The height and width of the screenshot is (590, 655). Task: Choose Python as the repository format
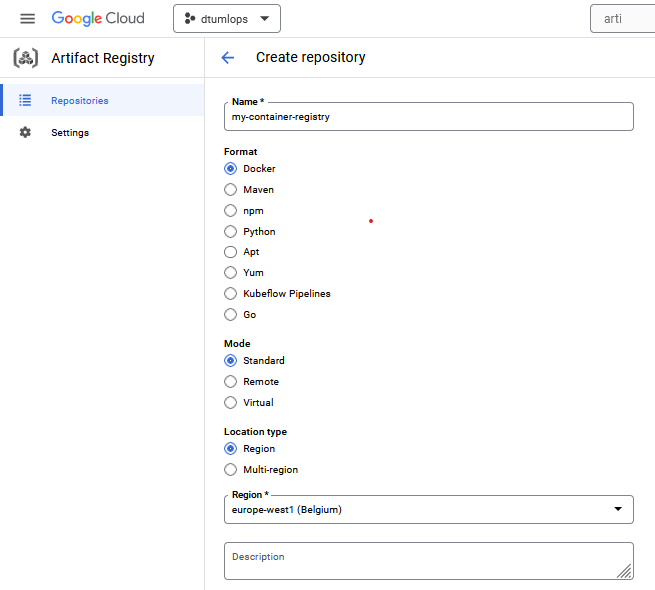pos(231,232)
